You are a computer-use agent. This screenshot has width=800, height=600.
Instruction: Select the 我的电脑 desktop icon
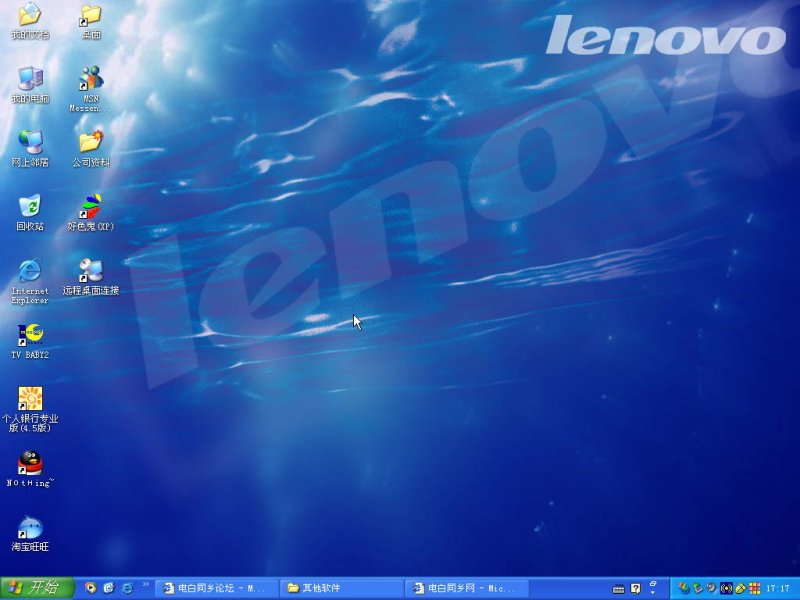[x=30, y=80]
